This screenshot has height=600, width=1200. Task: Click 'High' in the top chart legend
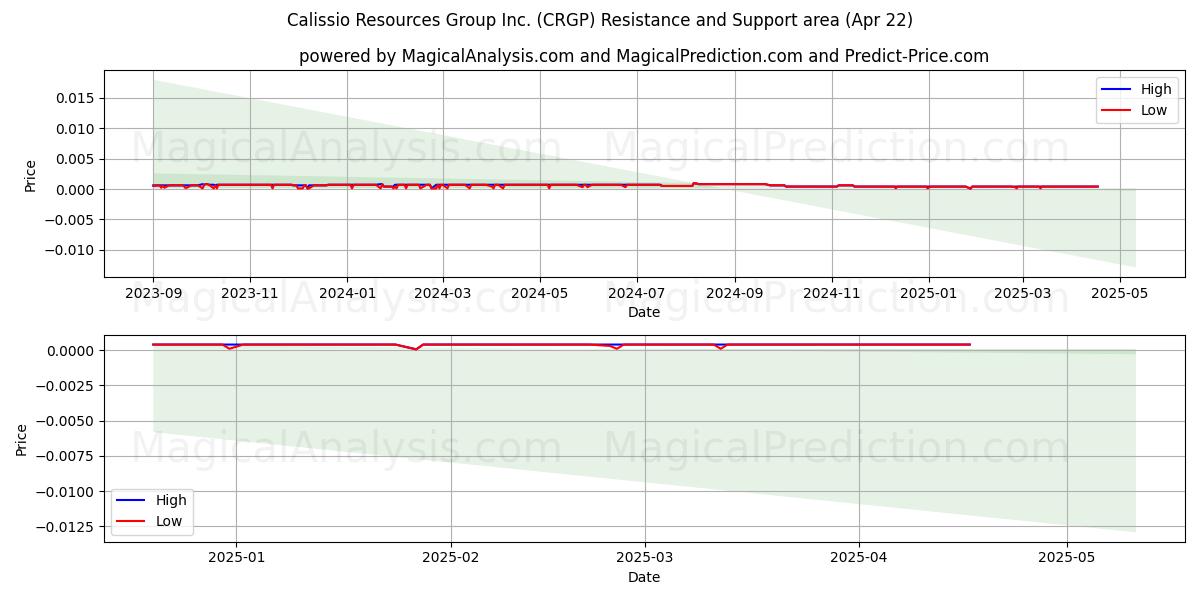(x=1156, y=89)
